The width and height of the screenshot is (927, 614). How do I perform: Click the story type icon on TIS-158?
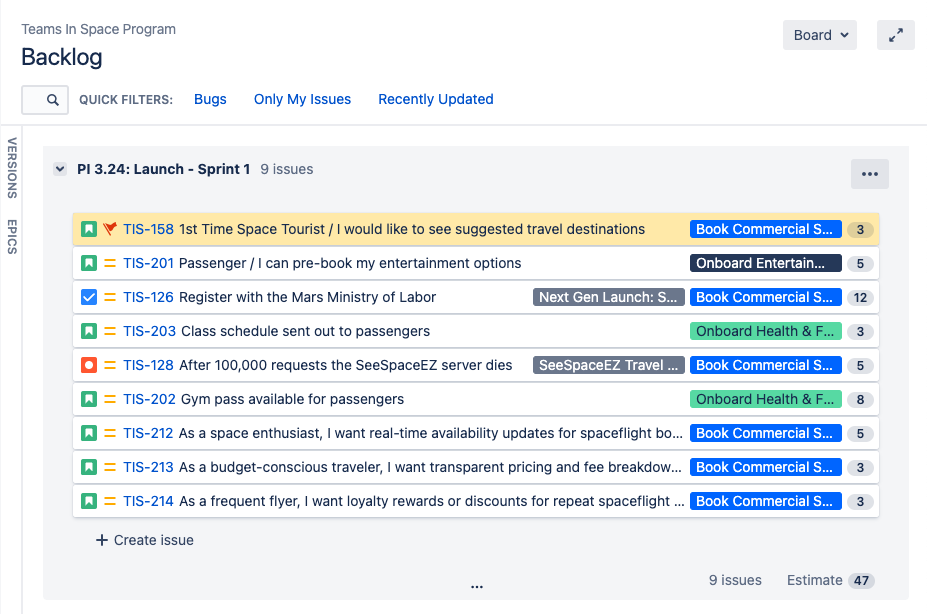88,229
